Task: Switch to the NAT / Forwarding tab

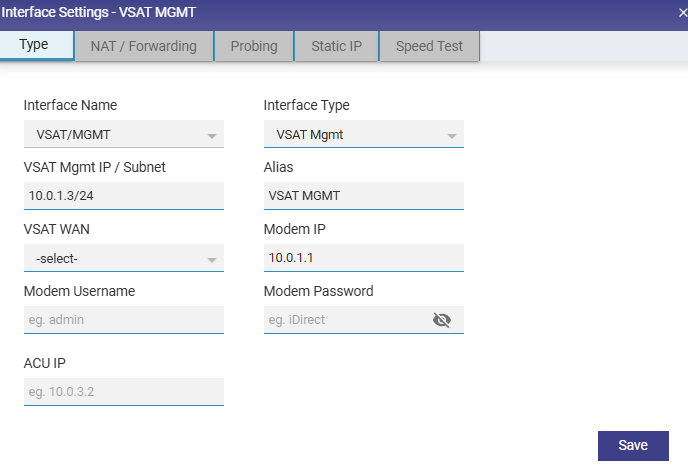Action: click(144, 46)
